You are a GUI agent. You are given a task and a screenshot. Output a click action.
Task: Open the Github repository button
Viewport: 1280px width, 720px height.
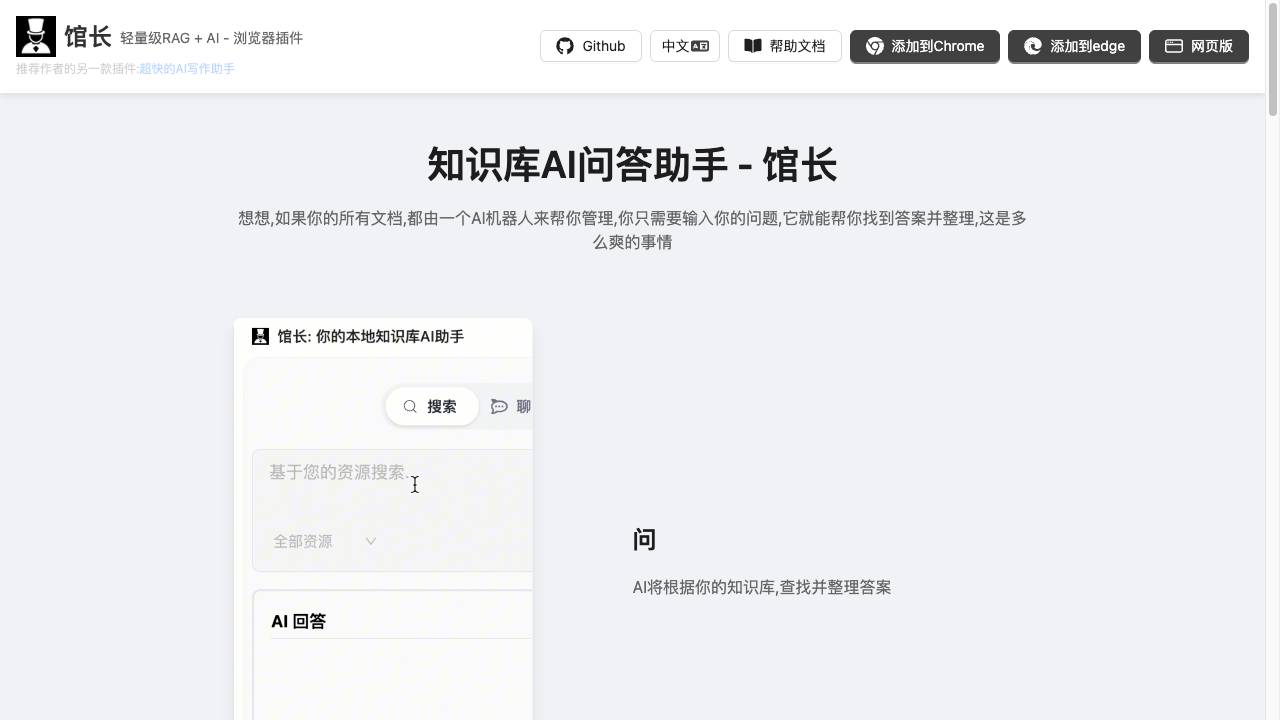[x=591, y=46]
